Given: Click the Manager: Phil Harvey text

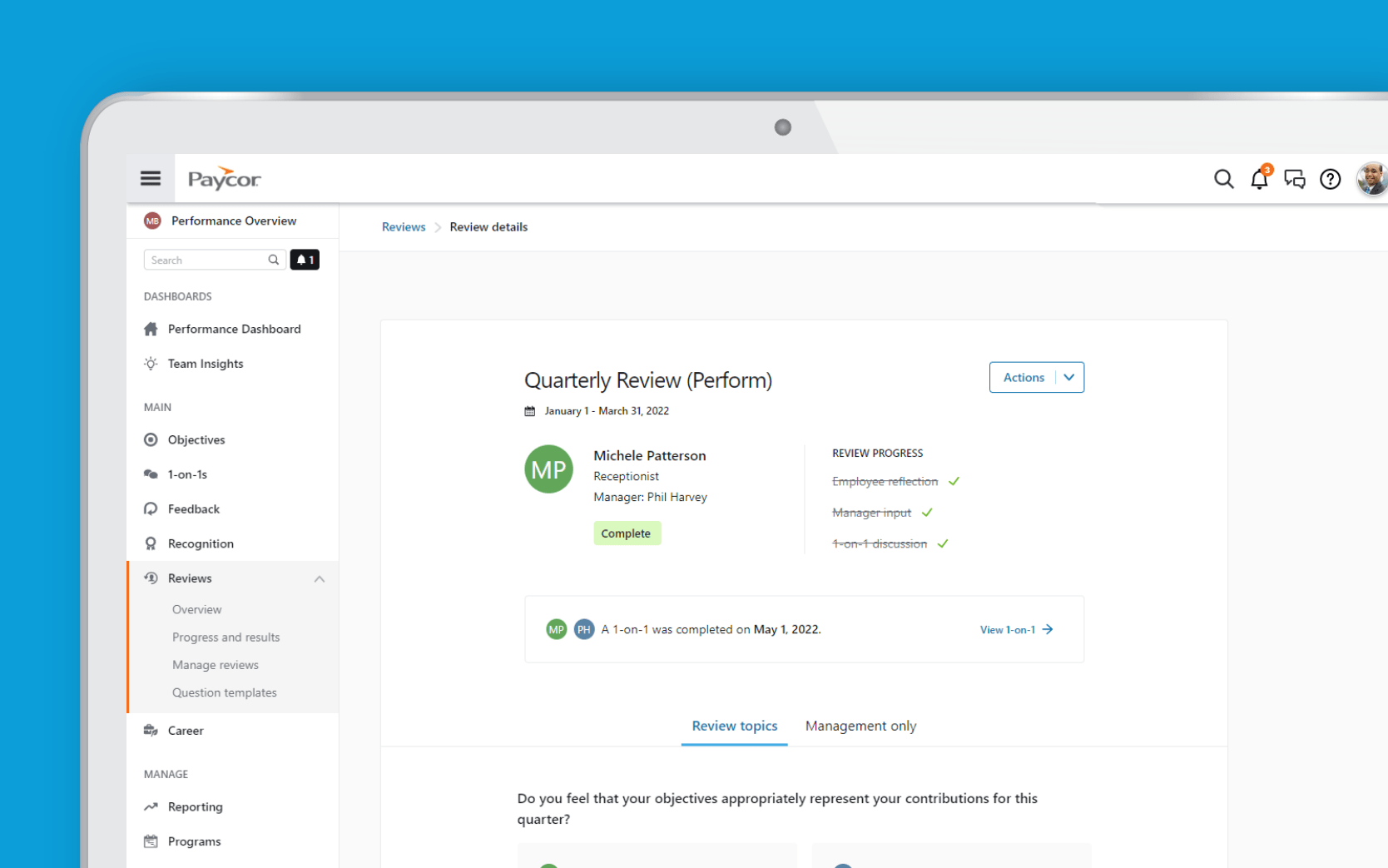Looking at the screenshot, I should tap(650, 497).
